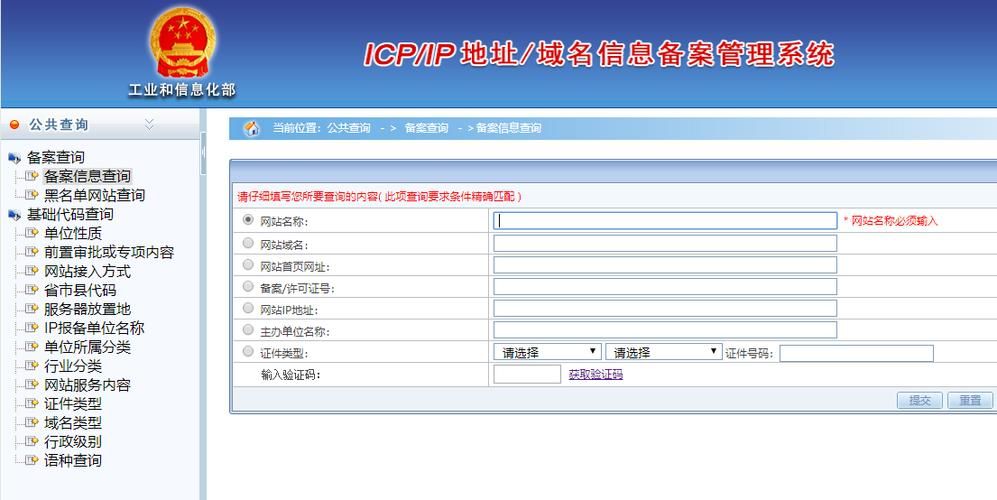Screen dimensions: 997x500
Task: Click the sidebar collapse handle
Action: point(203,153)
